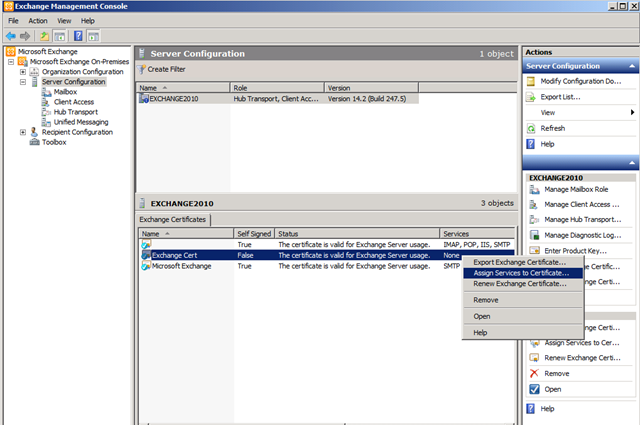640x425 pixels.
Task: Click the Create Filter link
Action: click(166, 69)
